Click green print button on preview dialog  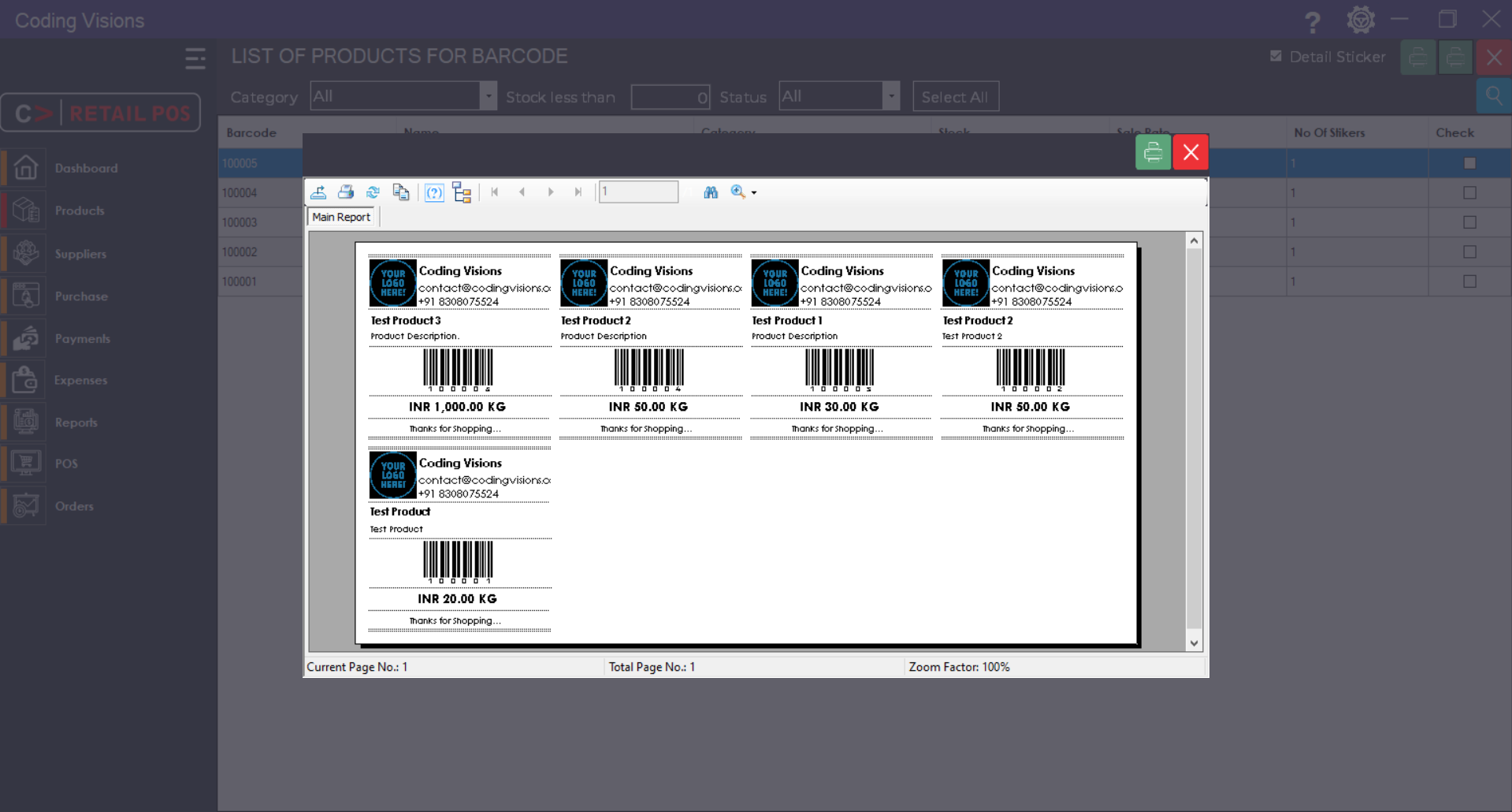click(x=1153, y=152)
